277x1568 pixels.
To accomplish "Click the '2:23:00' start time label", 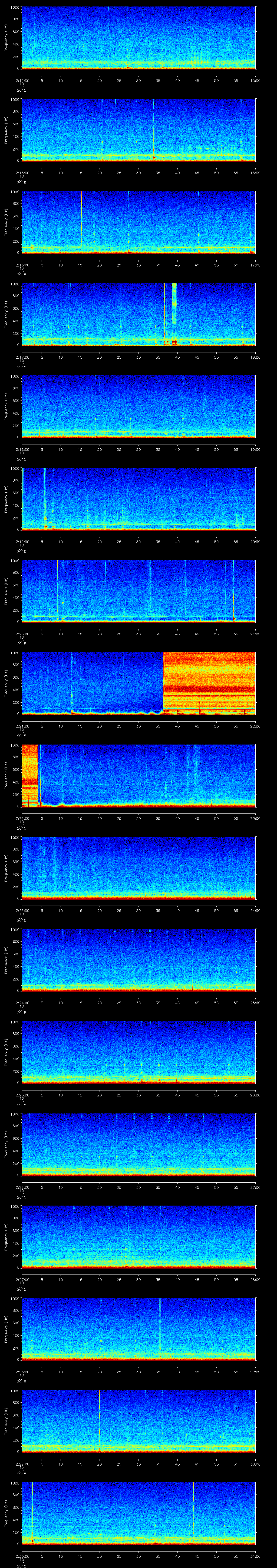I will click(22, 910).
